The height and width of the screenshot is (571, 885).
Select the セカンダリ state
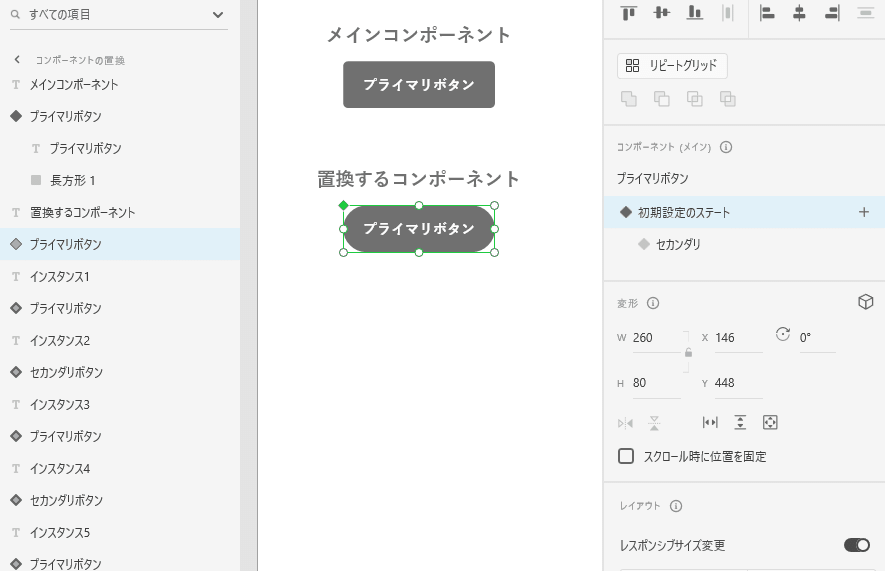(x=678, y=244)
